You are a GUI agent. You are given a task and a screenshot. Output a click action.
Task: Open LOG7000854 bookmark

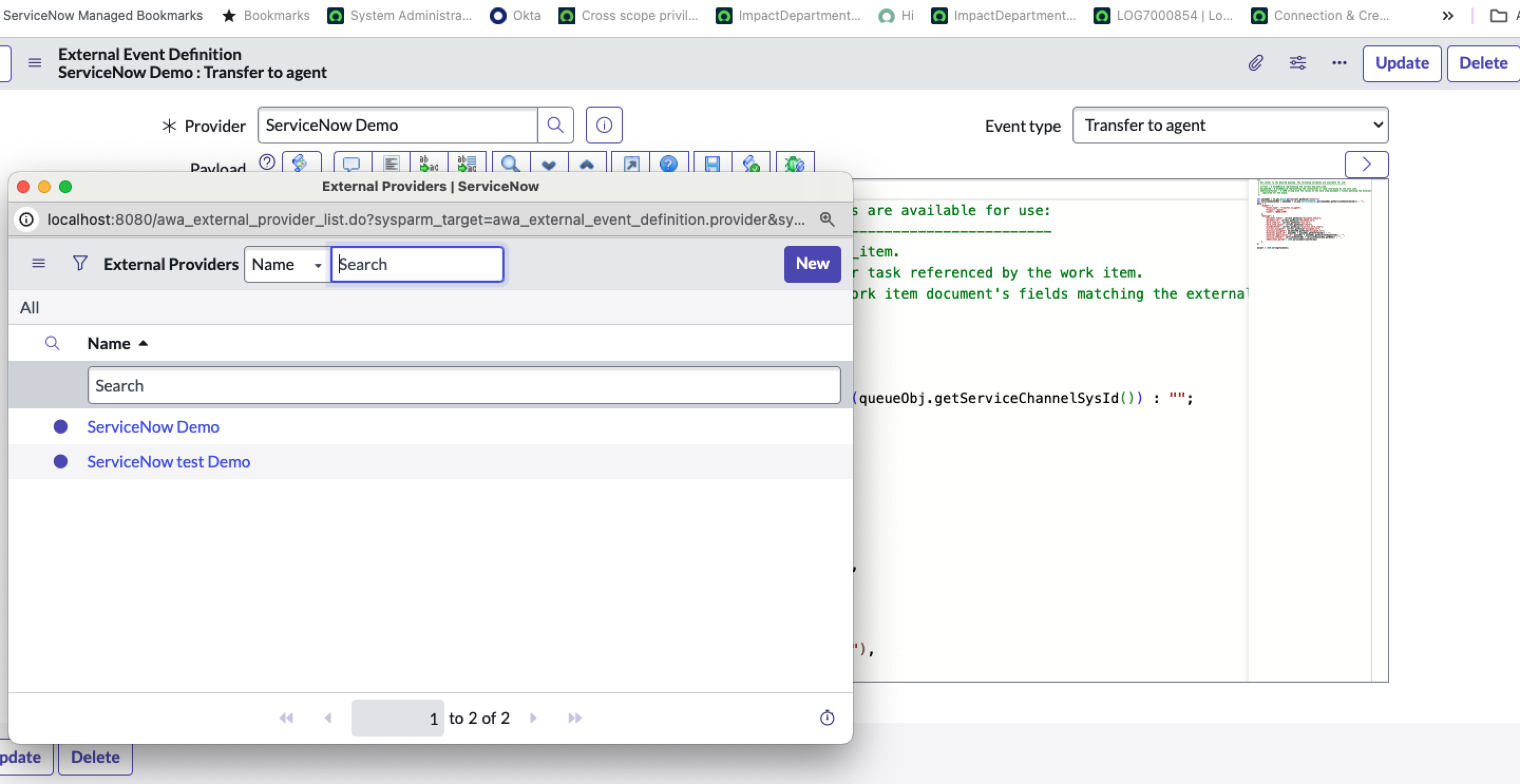tap(1163, 15)
